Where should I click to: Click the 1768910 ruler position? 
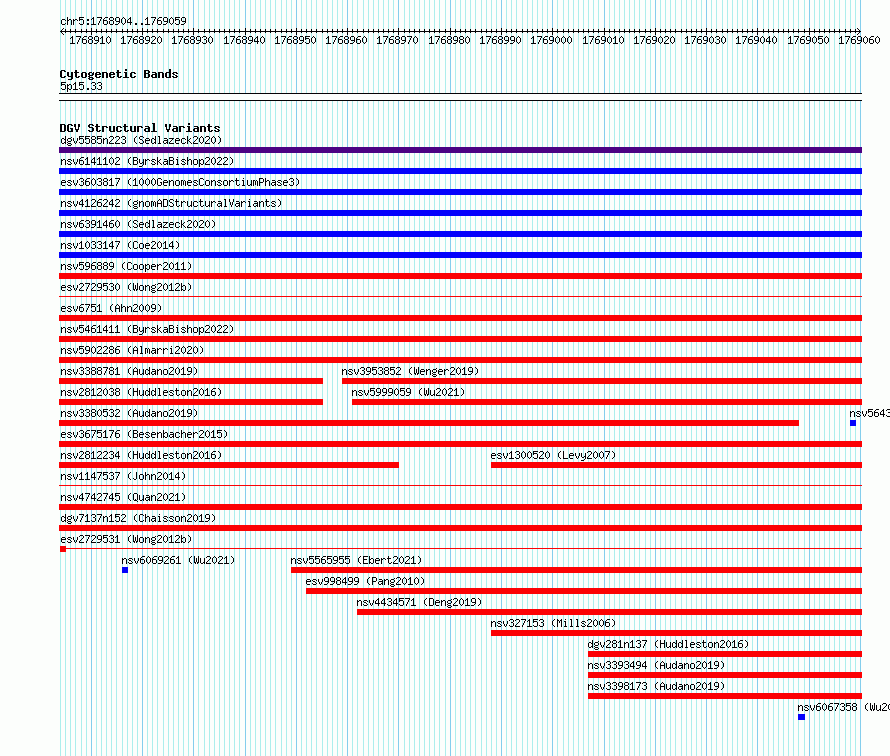[90, 40]
